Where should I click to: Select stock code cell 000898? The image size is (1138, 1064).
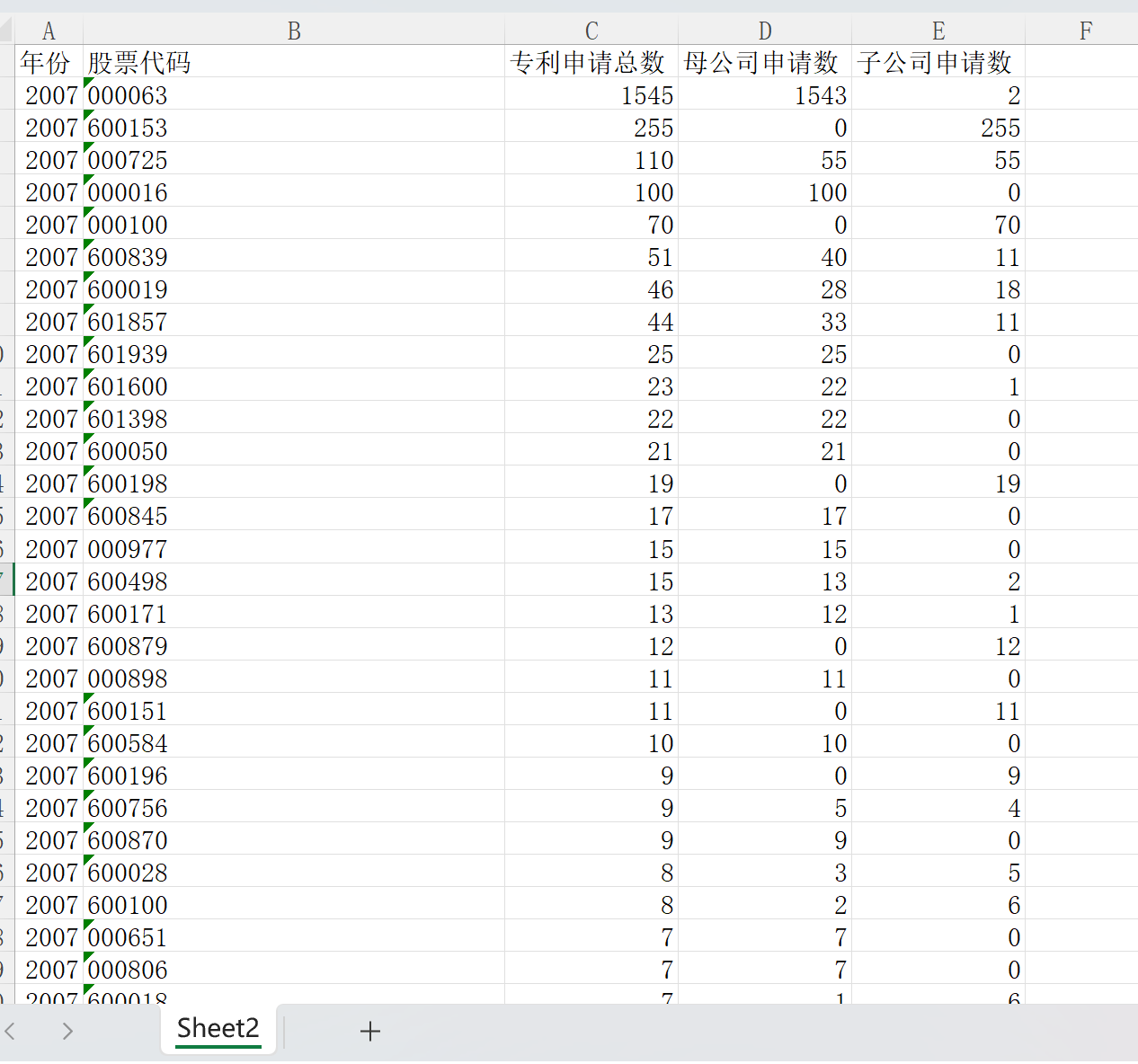click(294, 677)
